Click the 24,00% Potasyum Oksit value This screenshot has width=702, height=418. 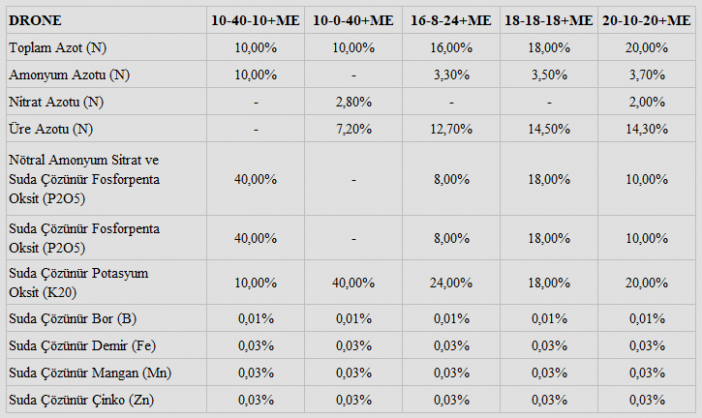[453, 281]
